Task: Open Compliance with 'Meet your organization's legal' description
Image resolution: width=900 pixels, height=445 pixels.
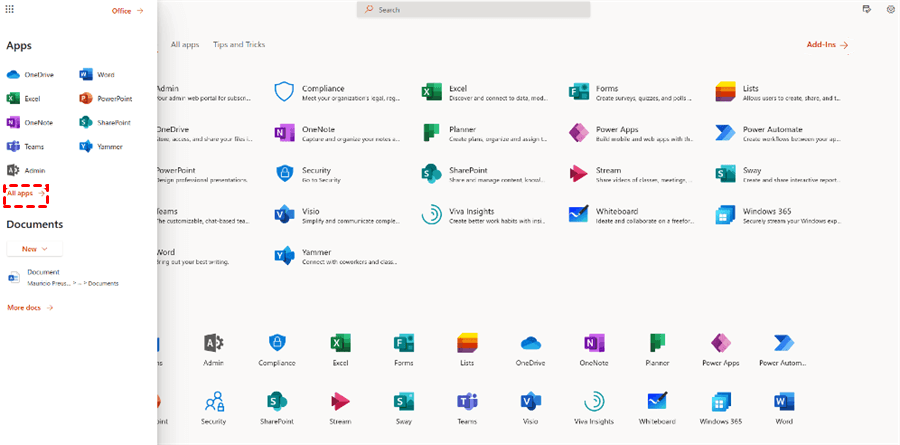Action: click(x=337, y=93)
